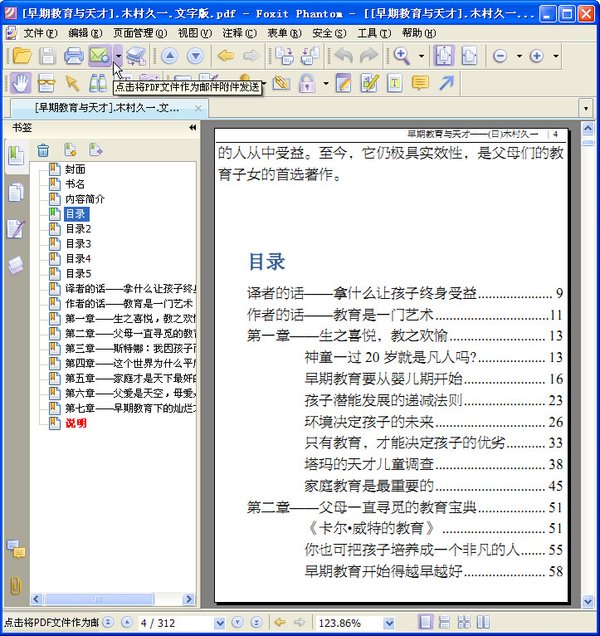Go to previous page with up arrow
Image resolution: width=600 pixels, height=636 pixels.
click(x=170, y=56)
